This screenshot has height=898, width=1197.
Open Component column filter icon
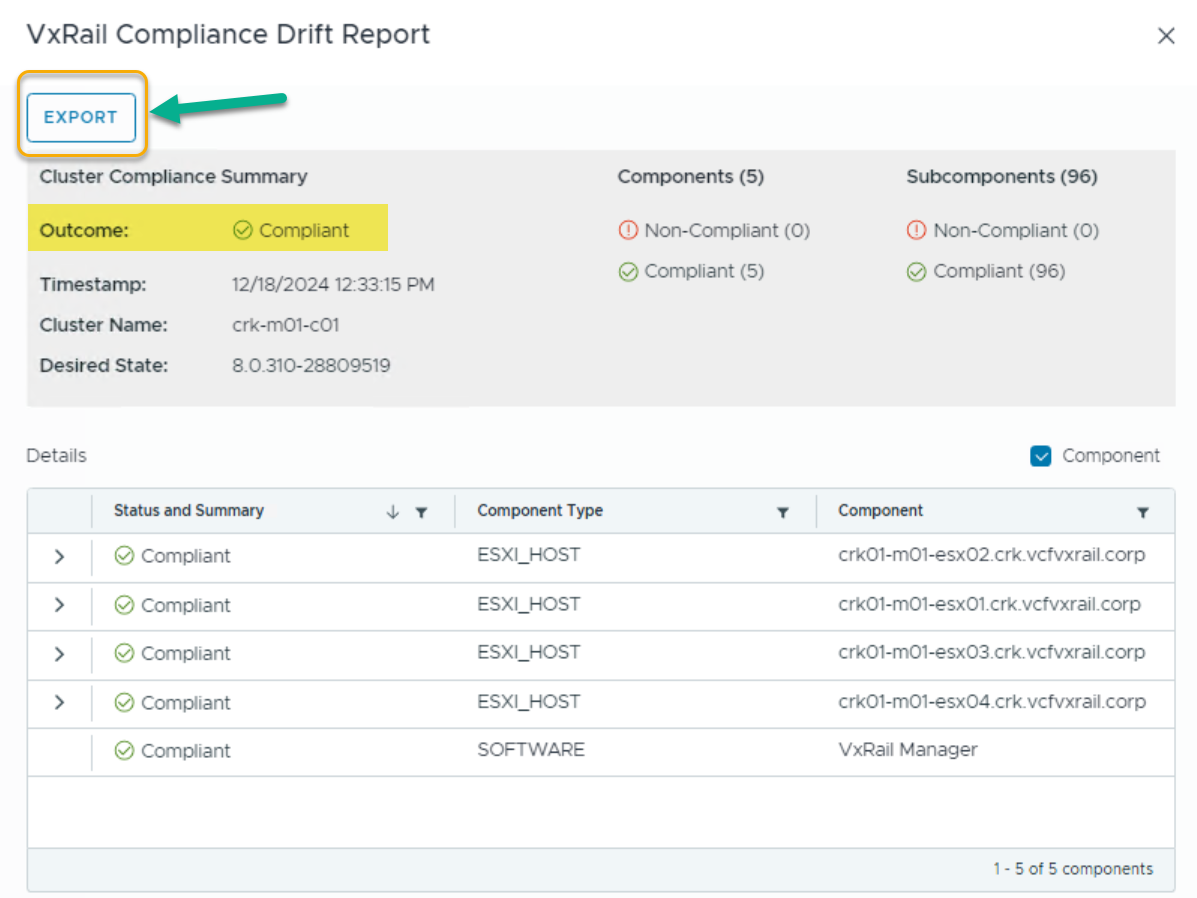coord(1142,512)
